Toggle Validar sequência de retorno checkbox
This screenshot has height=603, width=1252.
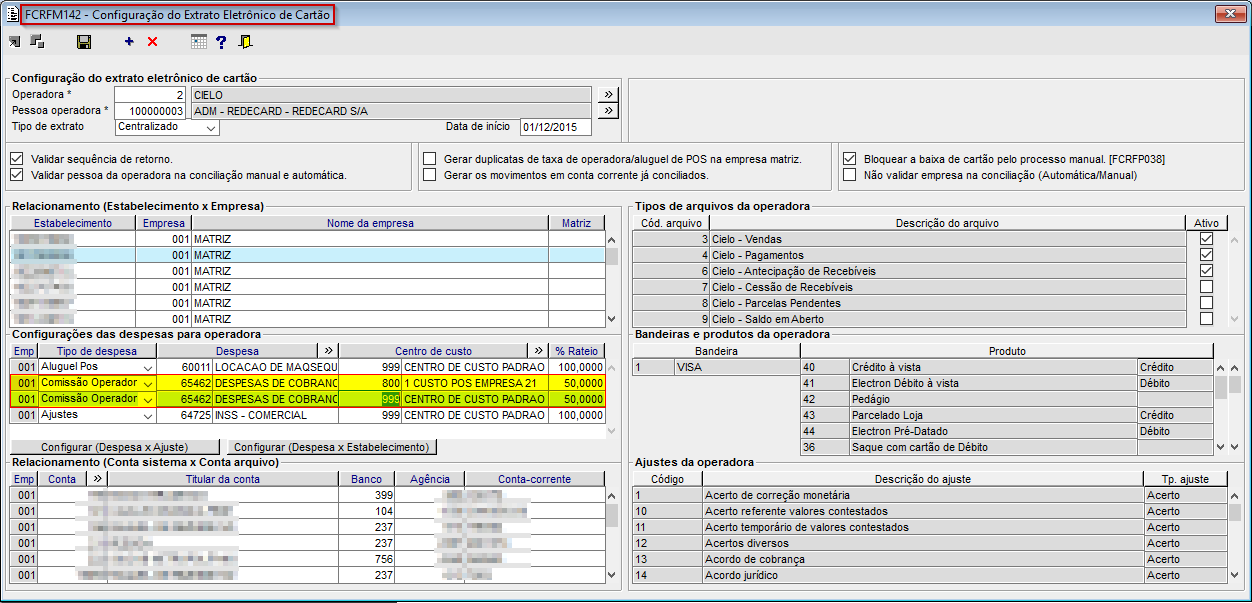[x=16, y=159]
